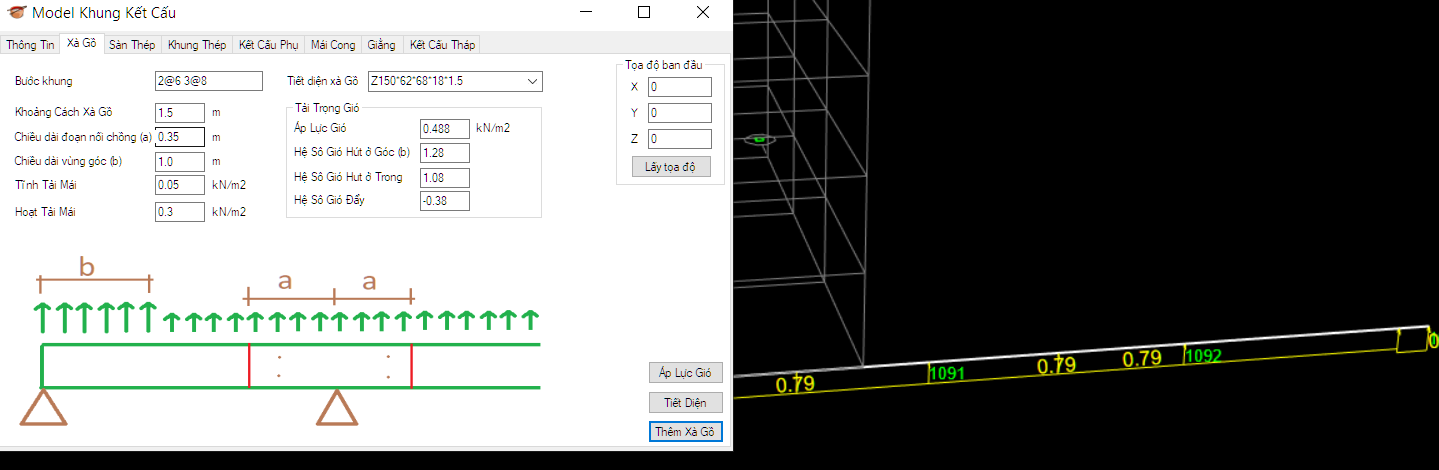Click the Bước khung input field
Image resolution: width=1439 pixels, height=470 pixels.
pyautogui.click(x=208, y=82)
